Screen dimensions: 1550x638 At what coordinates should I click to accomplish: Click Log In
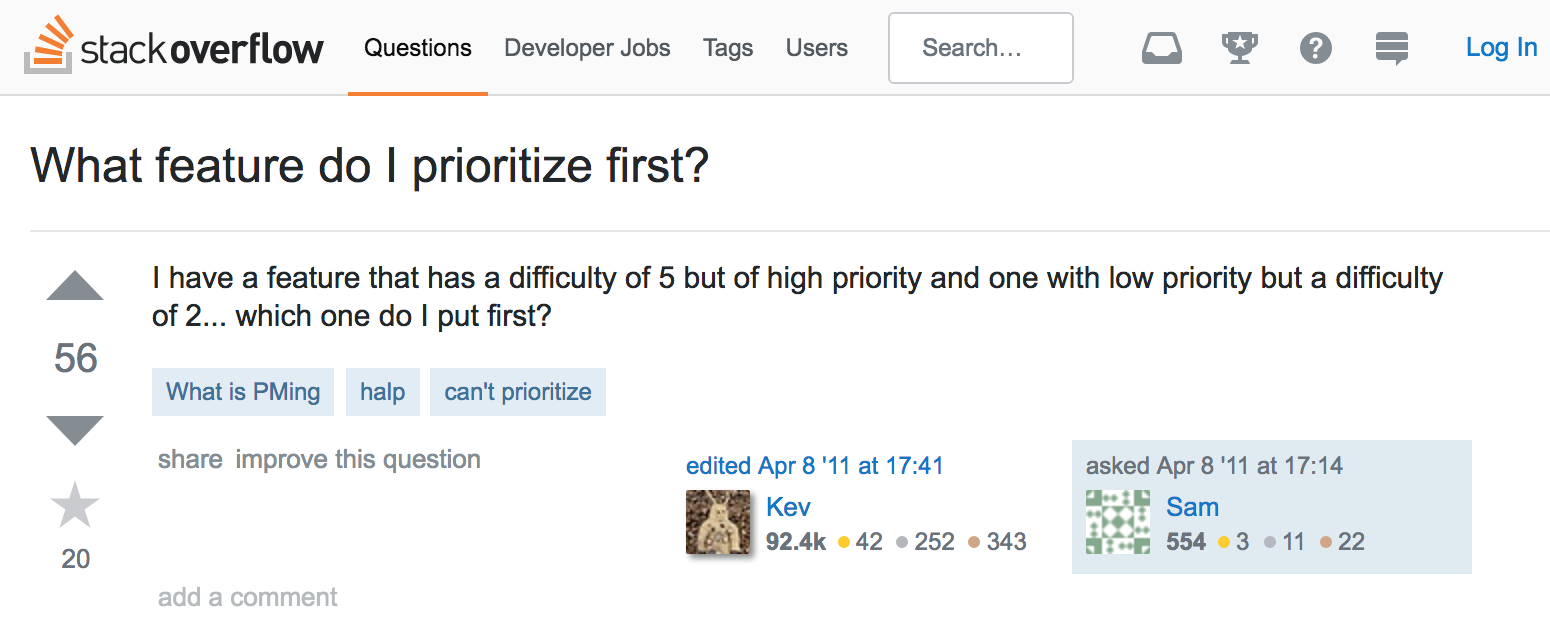coord(1501,47)
